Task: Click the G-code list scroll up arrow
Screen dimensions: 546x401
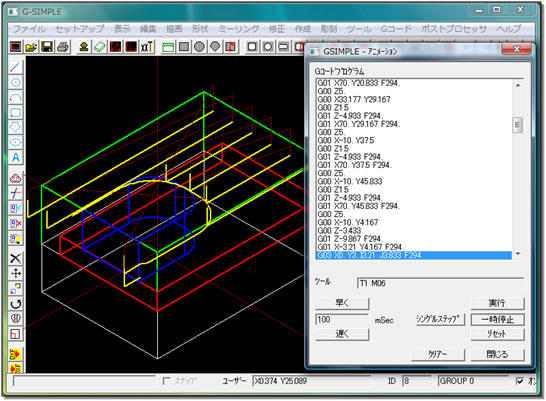Action: pyautogui.click(x=518, y=85)
